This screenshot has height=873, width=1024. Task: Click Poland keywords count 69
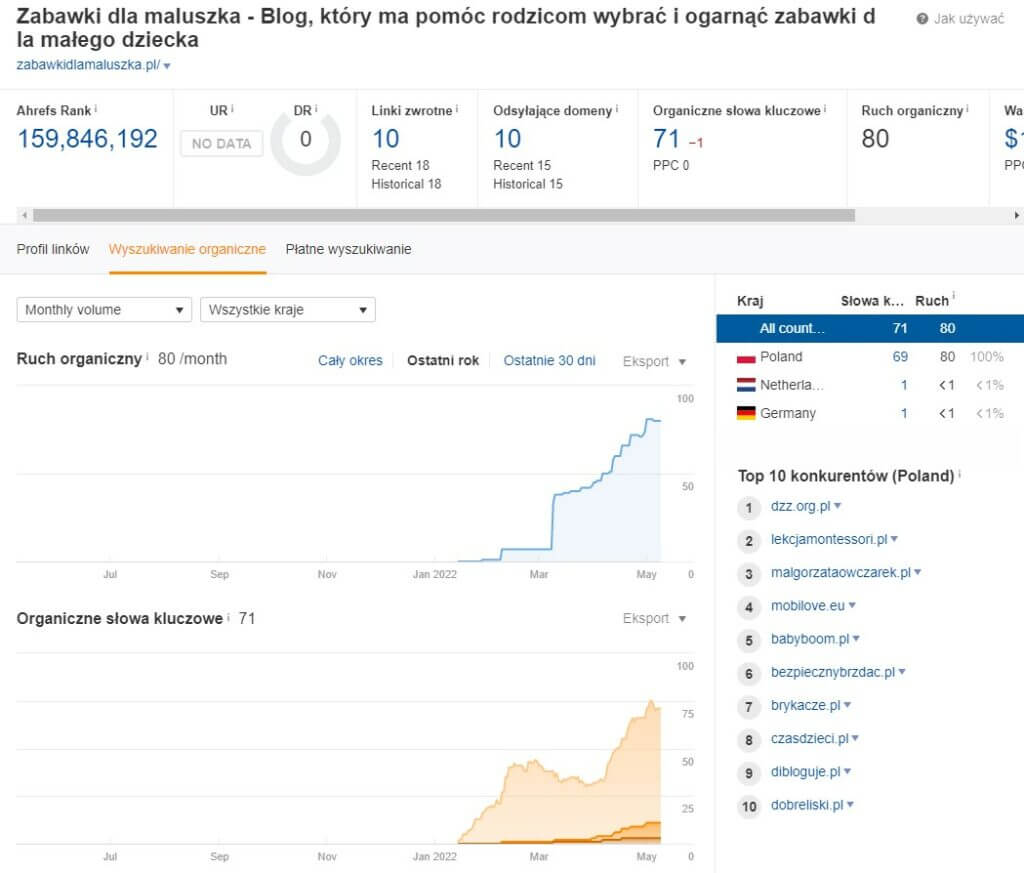point(900,357)
